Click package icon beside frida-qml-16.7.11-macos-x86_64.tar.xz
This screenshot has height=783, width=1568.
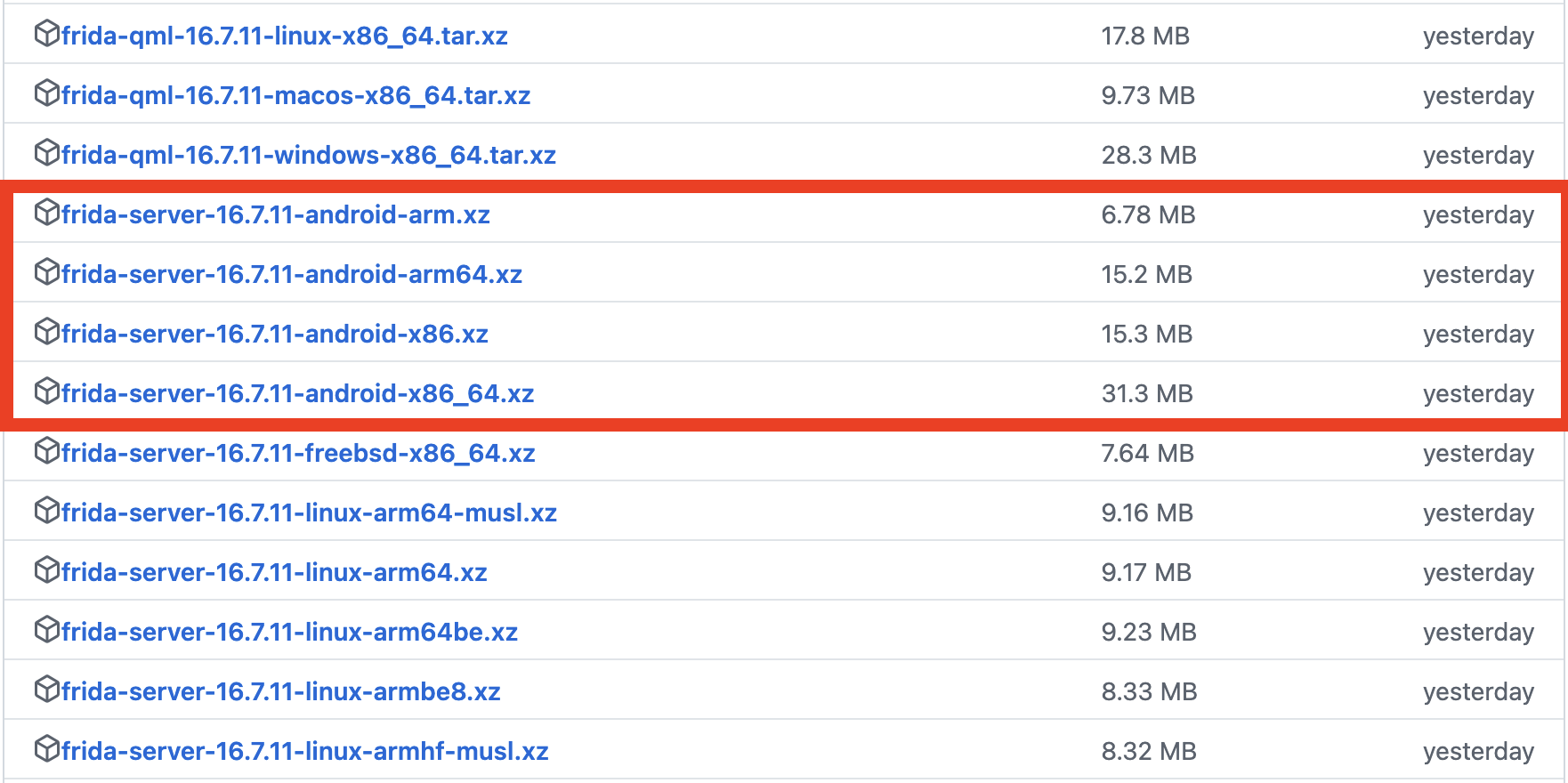point(46,93)
